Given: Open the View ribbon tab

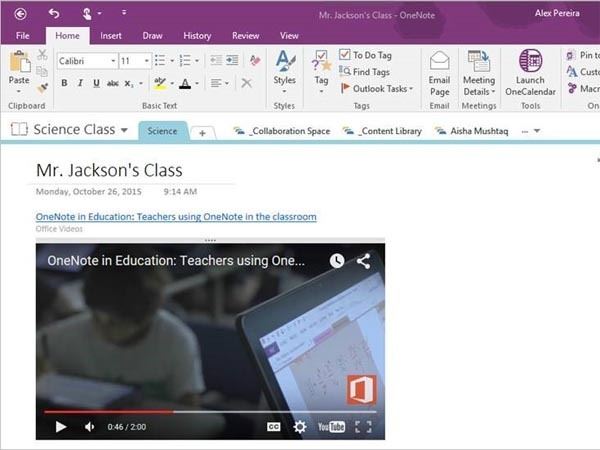Looking at the screenshot, I should coord(289,36).
